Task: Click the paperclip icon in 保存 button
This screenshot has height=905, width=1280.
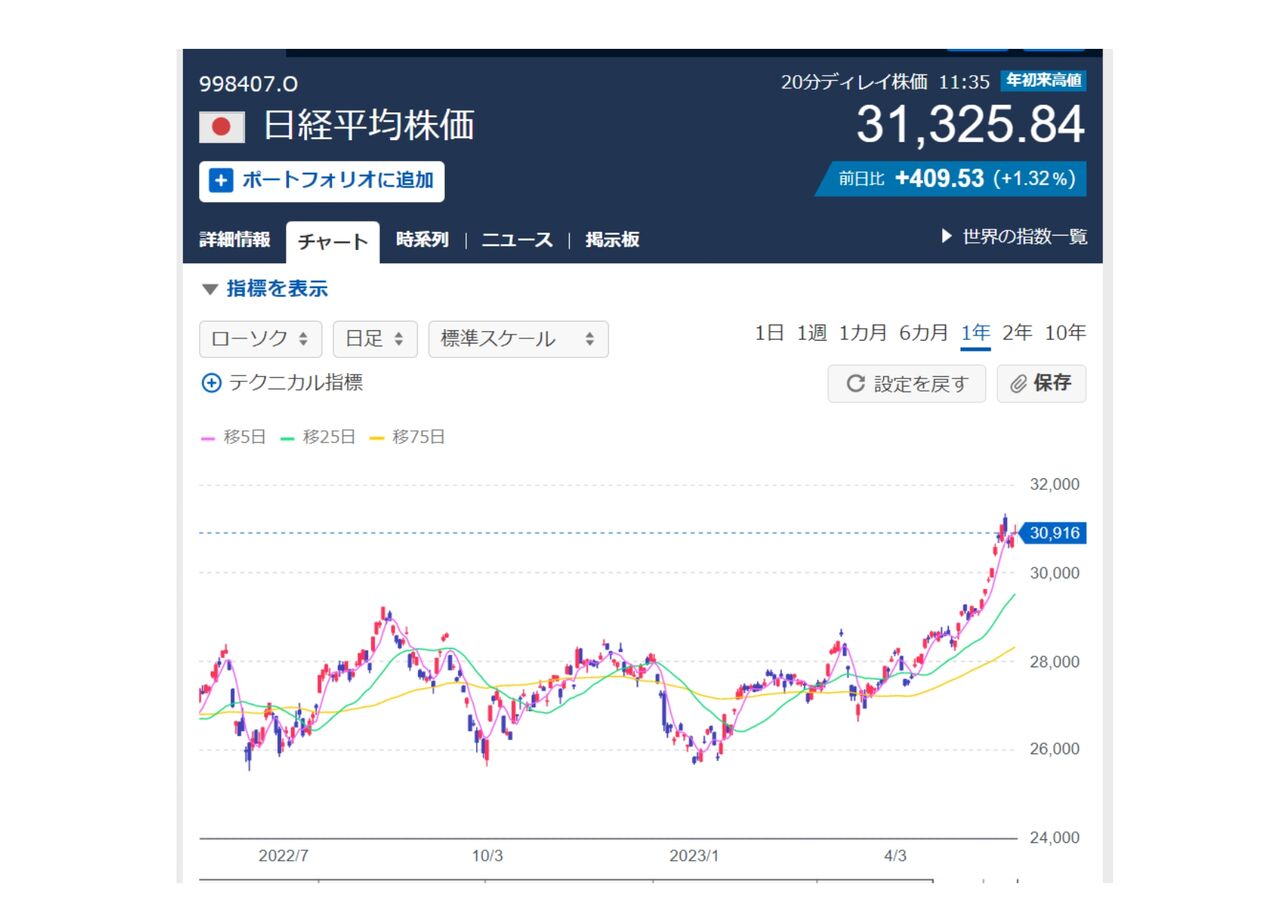Action: point(1018,384)
